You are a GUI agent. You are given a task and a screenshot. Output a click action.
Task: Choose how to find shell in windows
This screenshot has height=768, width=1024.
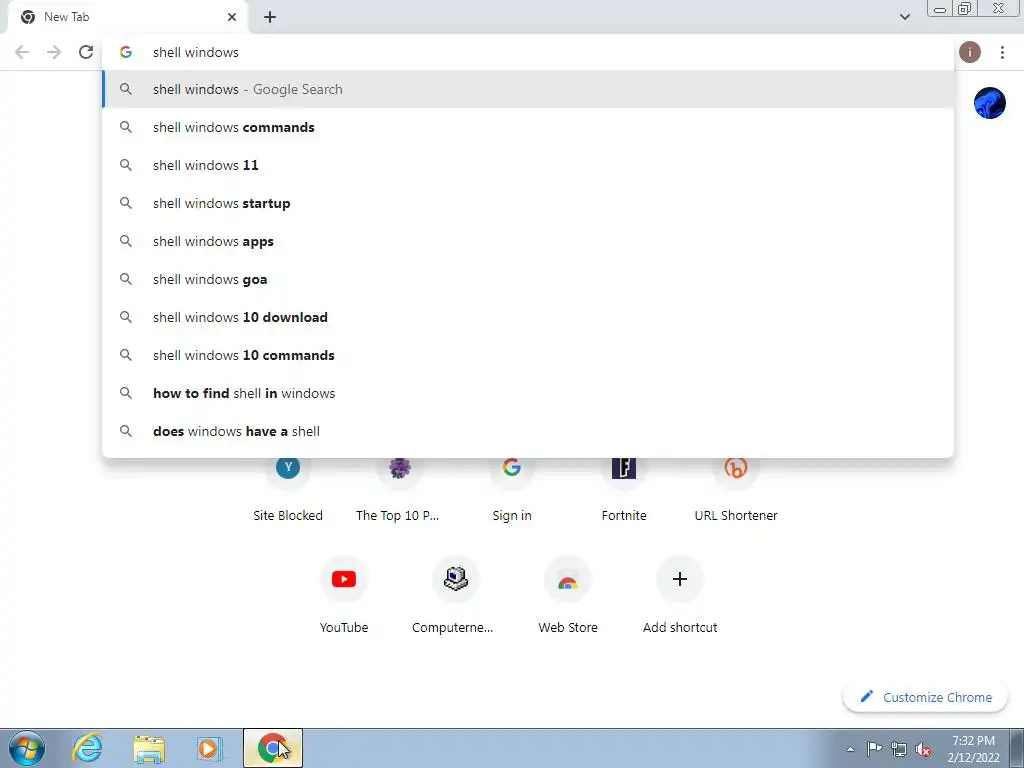click(x=528, y=393)
